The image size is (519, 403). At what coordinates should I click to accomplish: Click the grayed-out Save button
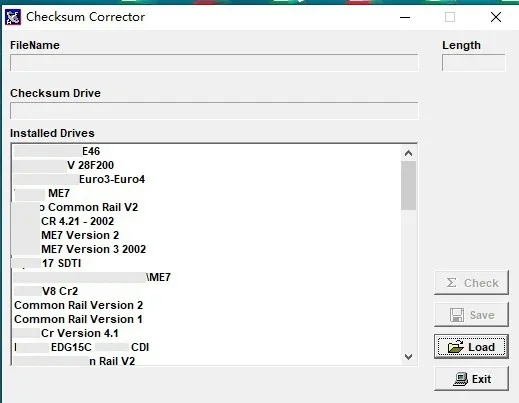[471, 315]
